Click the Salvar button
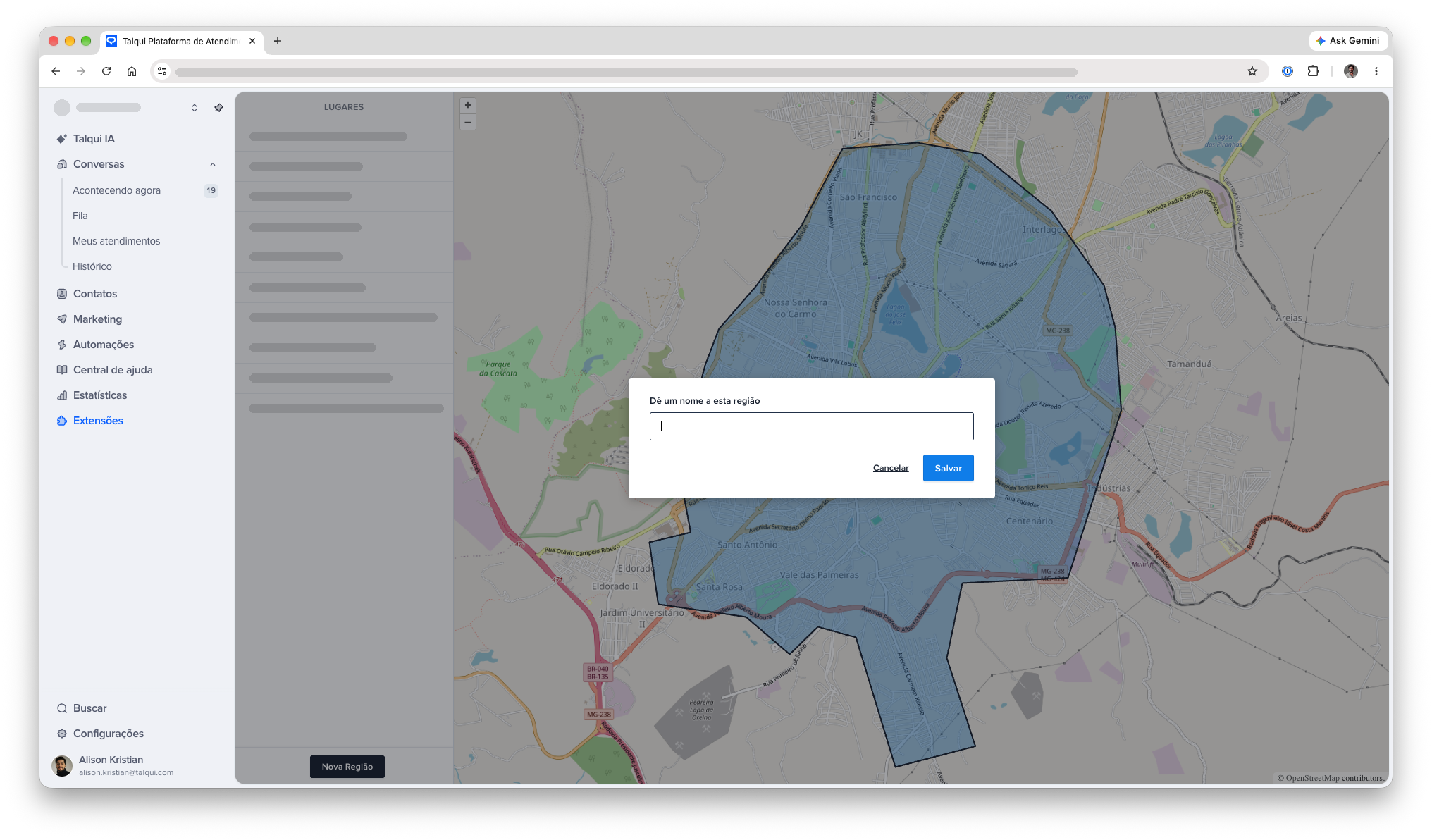The image size is (1432, 840). pos(949,468)
